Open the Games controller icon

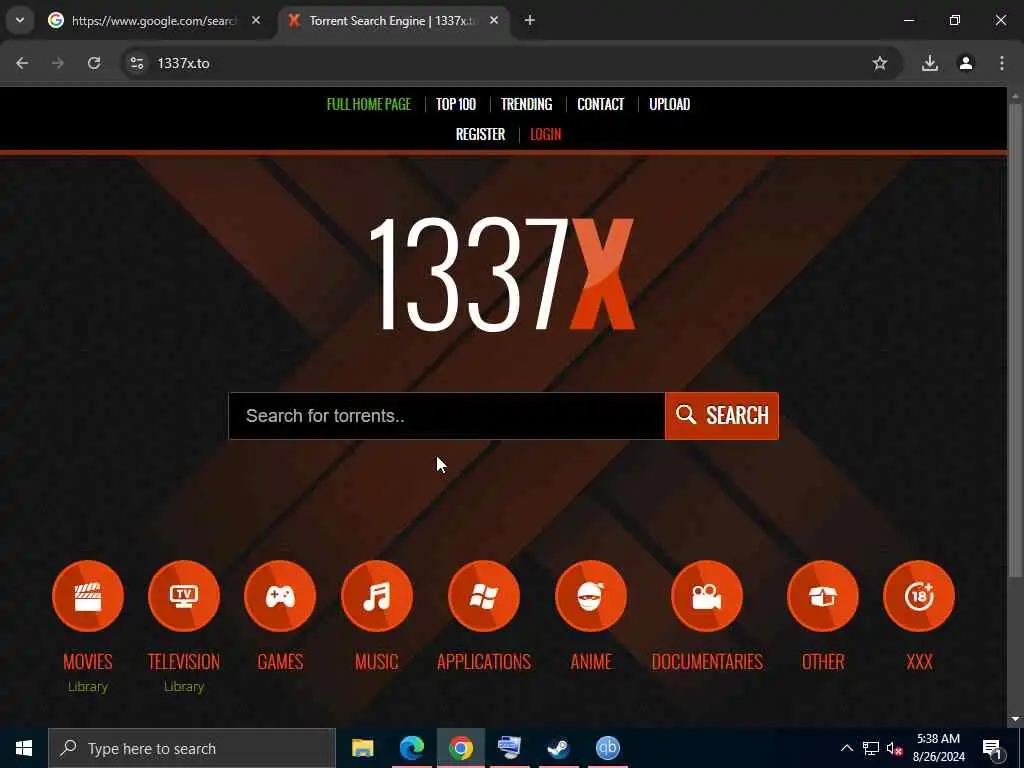click(x=280, y=596)
